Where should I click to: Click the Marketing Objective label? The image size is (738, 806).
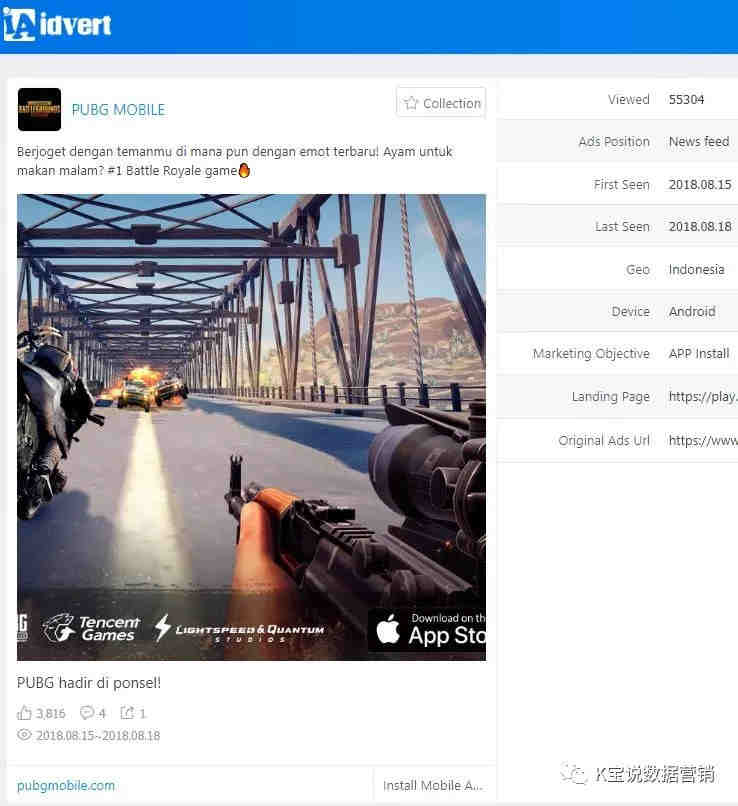click(x=591, y=354)
